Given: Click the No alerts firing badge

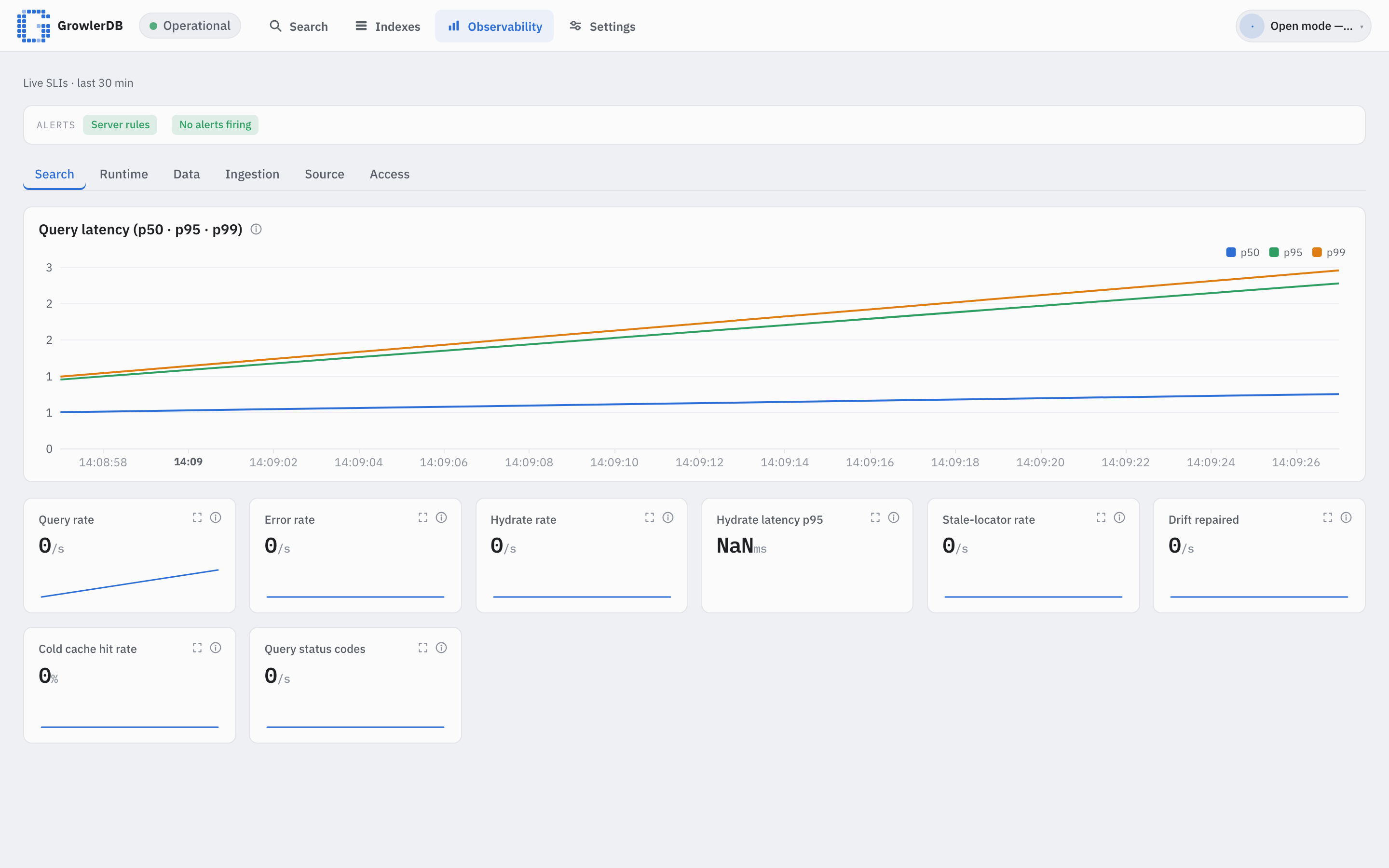Looking at the screenshot, I should (215, 124).
